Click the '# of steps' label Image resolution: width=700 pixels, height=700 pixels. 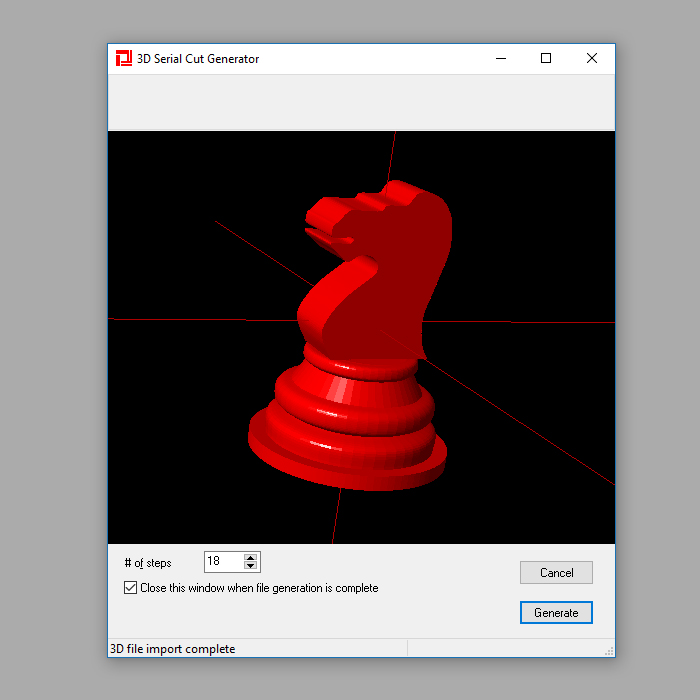pyautogui.click(x=148, y=563)
